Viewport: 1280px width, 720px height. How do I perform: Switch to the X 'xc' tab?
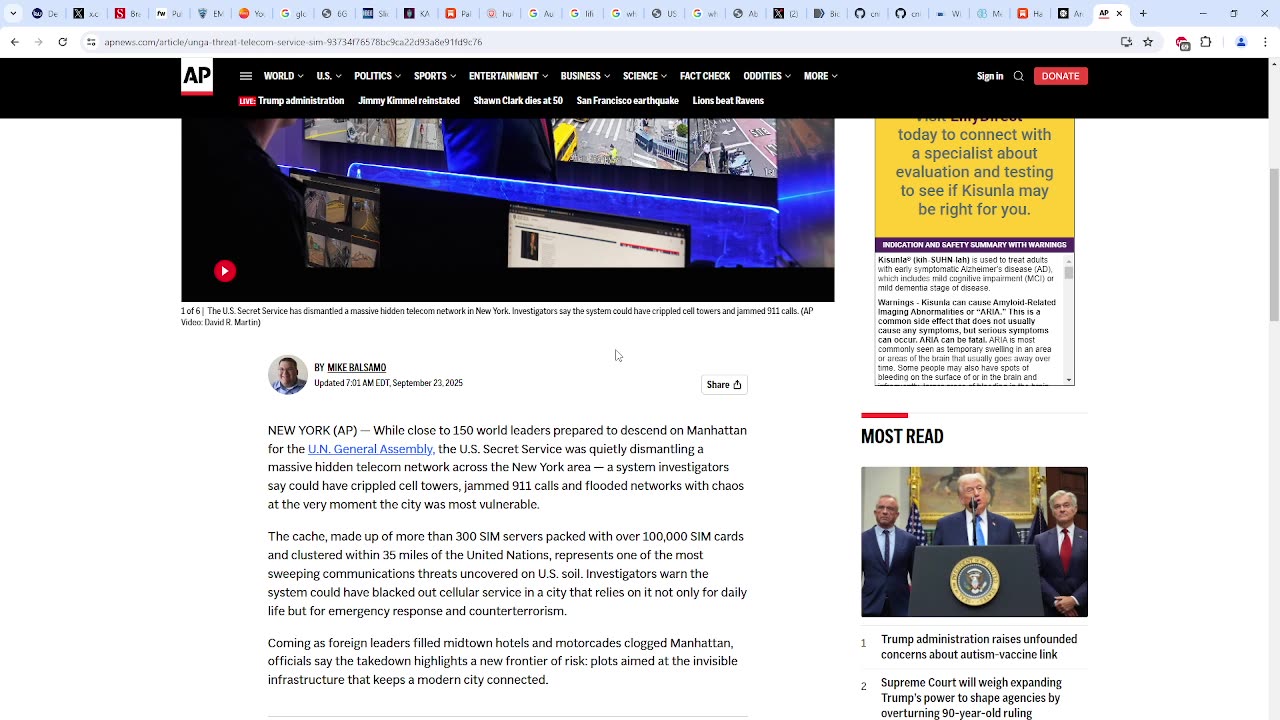point(87,14)
